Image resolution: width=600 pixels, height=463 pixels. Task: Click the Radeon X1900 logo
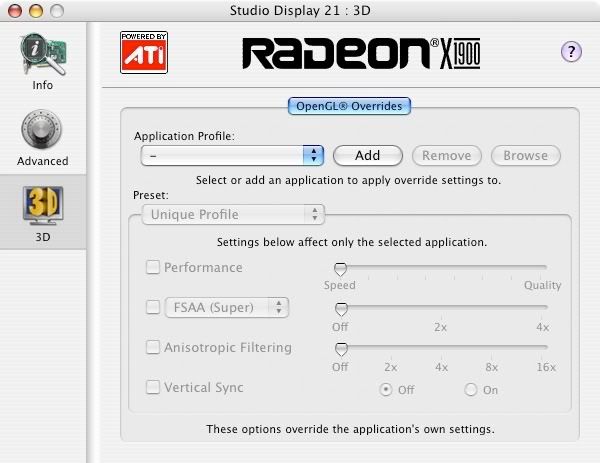(361, 53)
